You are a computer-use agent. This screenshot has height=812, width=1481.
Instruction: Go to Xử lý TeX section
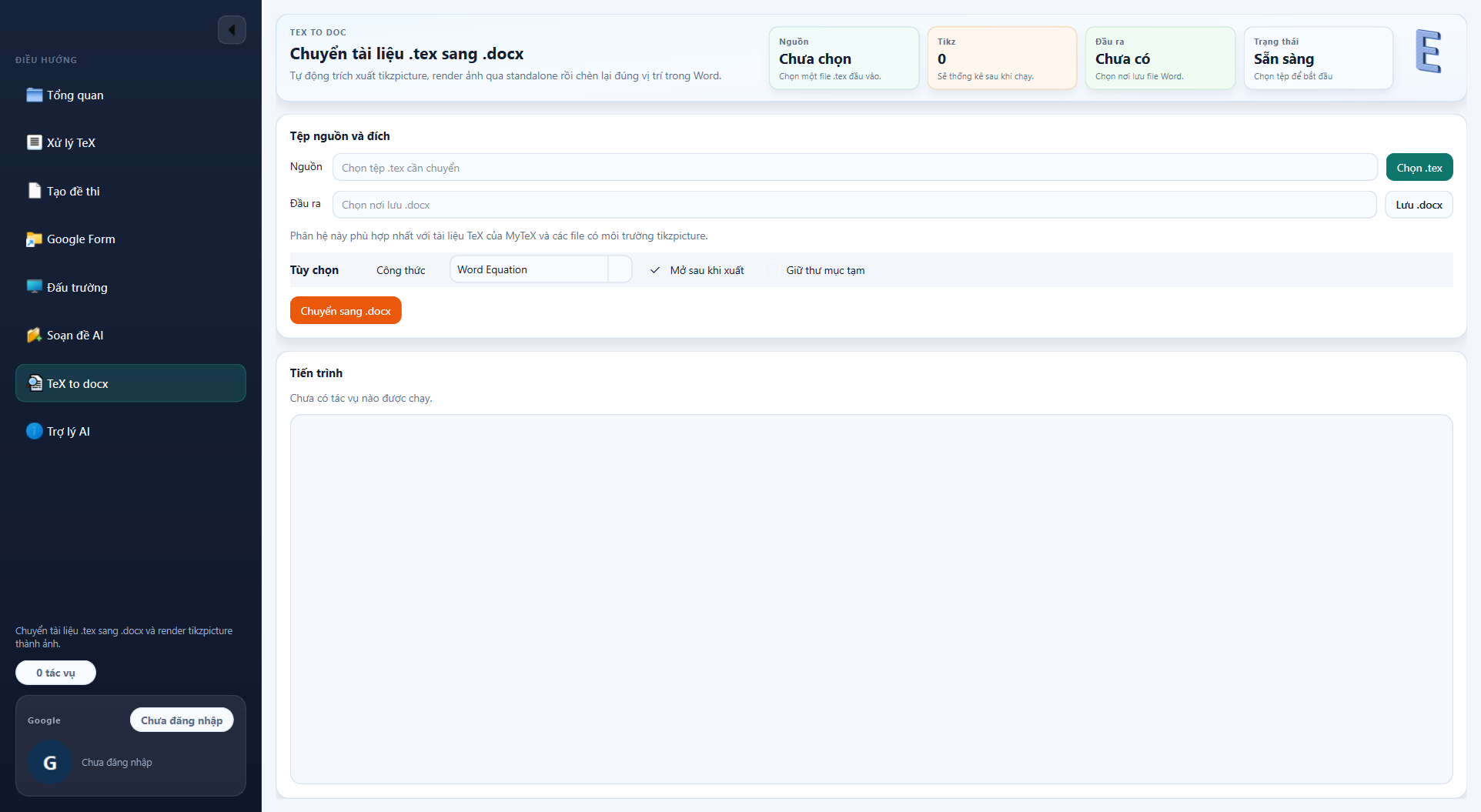coord(131,142)
